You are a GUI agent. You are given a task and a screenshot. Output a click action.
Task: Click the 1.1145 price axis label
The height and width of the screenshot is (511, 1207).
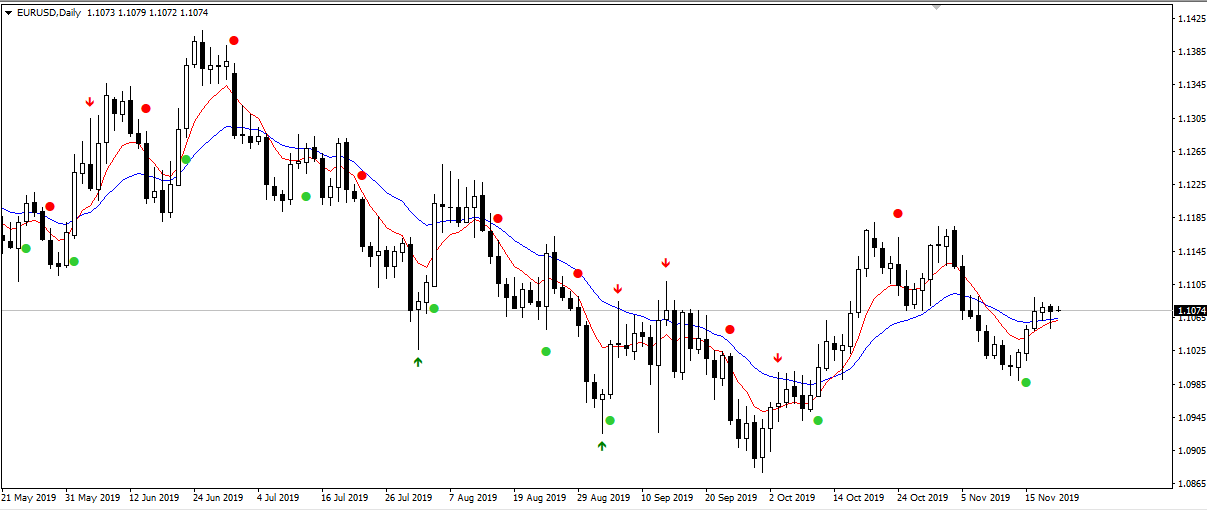point(1190,252)
